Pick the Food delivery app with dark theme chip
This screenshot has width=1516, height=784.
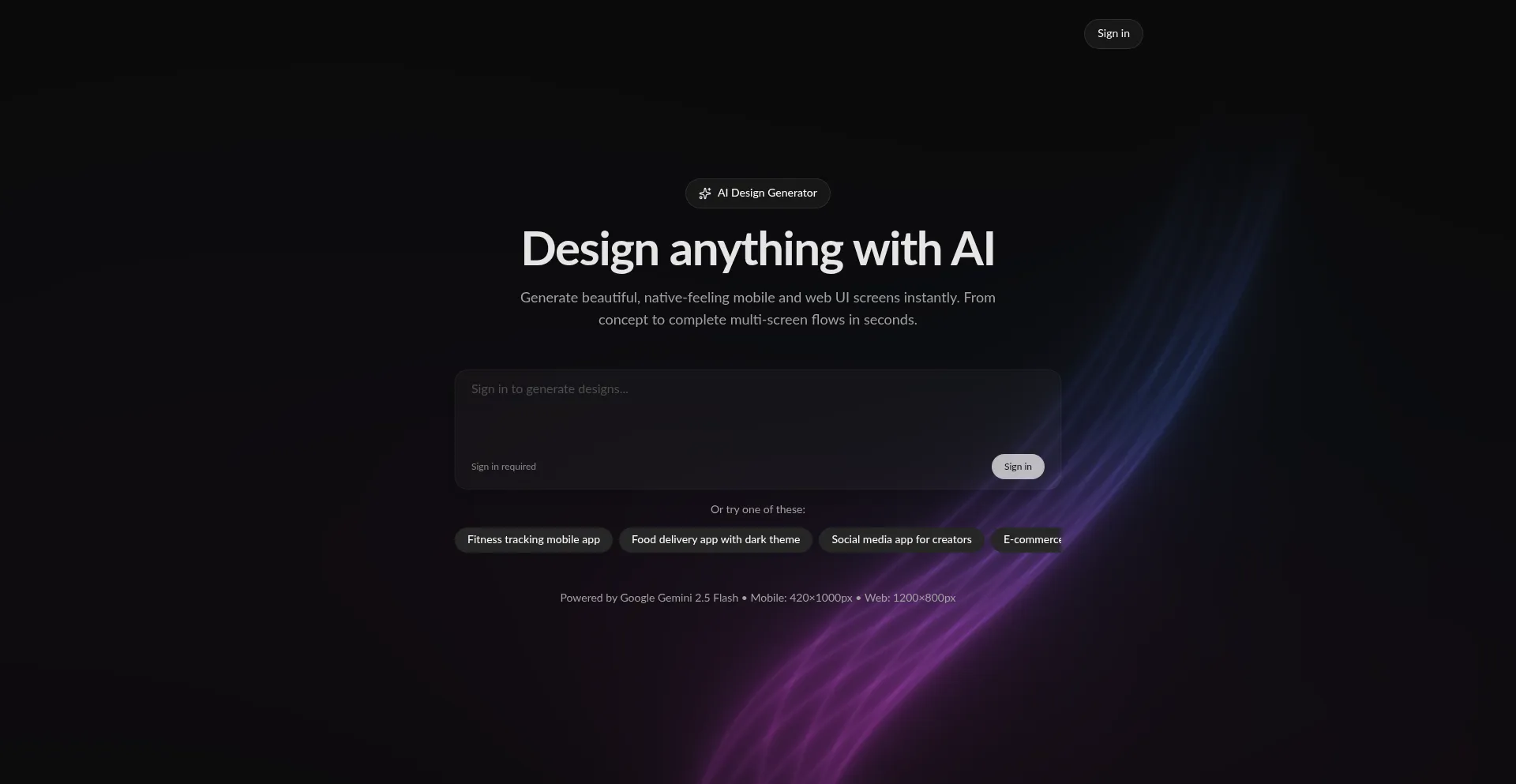[715, 540]
